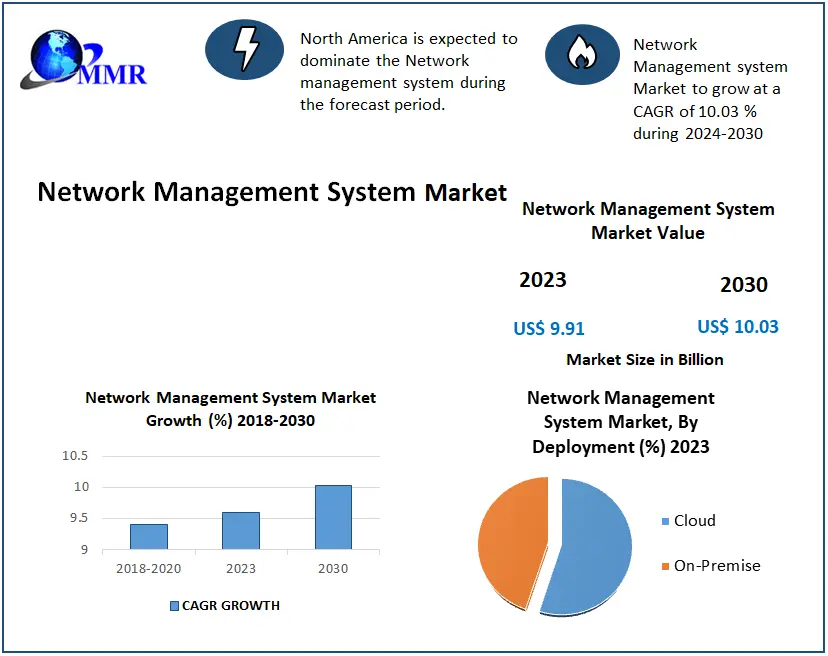Viewport: 828px width, 656px height.
Task: Click the orange On-Premise legend square
Action: (665, 567)
